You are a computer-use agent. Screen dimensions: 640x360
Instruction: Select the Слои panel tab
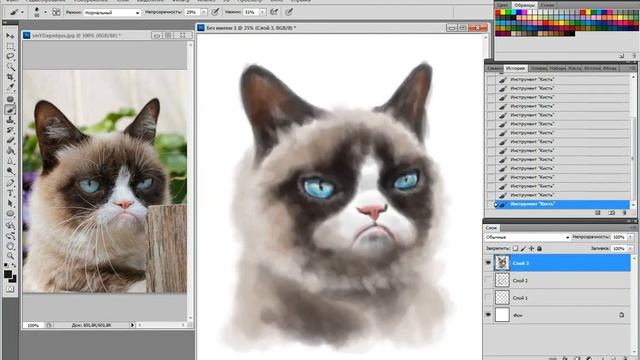click(x=491, y=228)
